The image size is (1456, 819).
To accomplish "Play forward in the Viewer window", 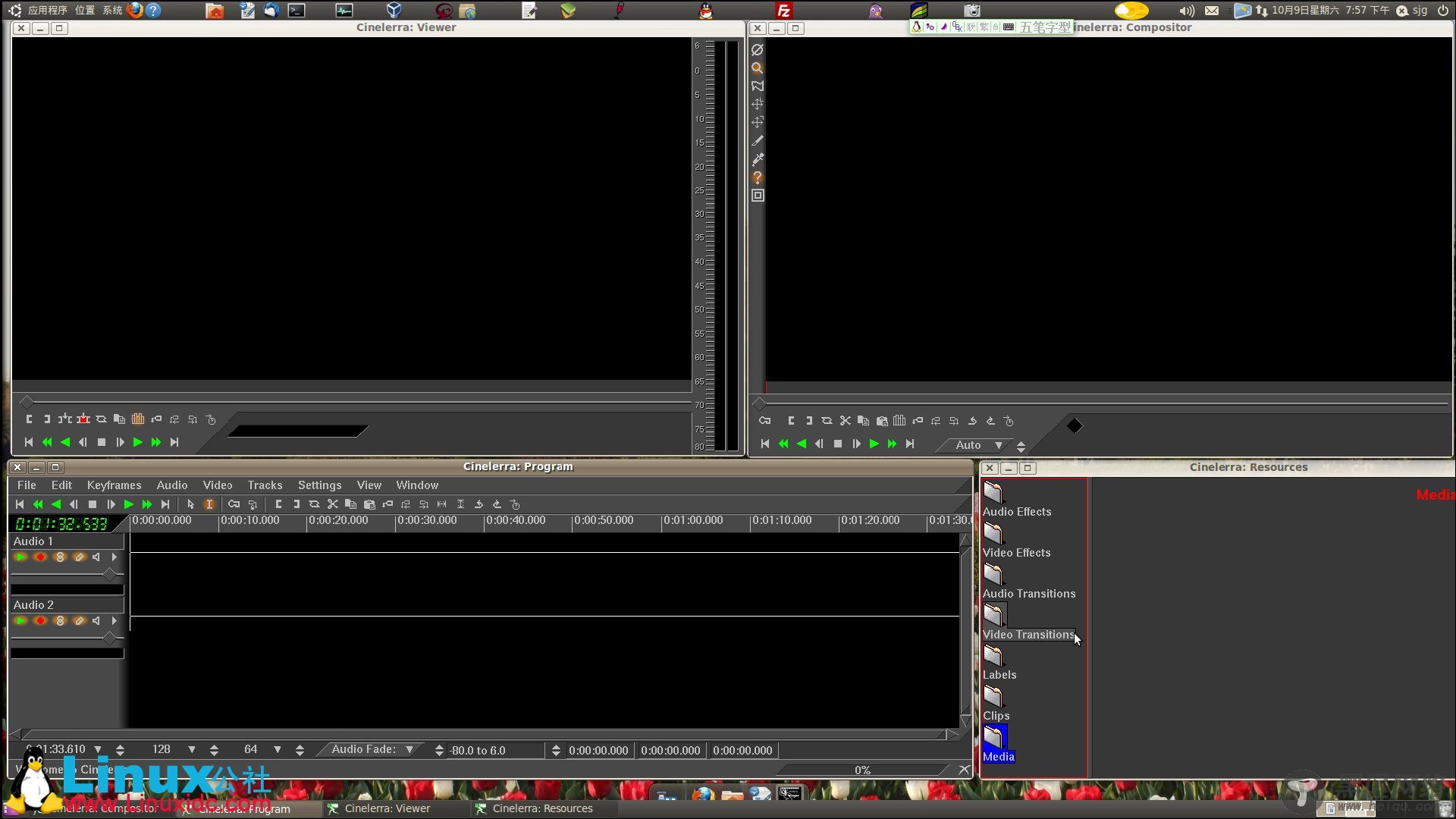I will [137, 442].
